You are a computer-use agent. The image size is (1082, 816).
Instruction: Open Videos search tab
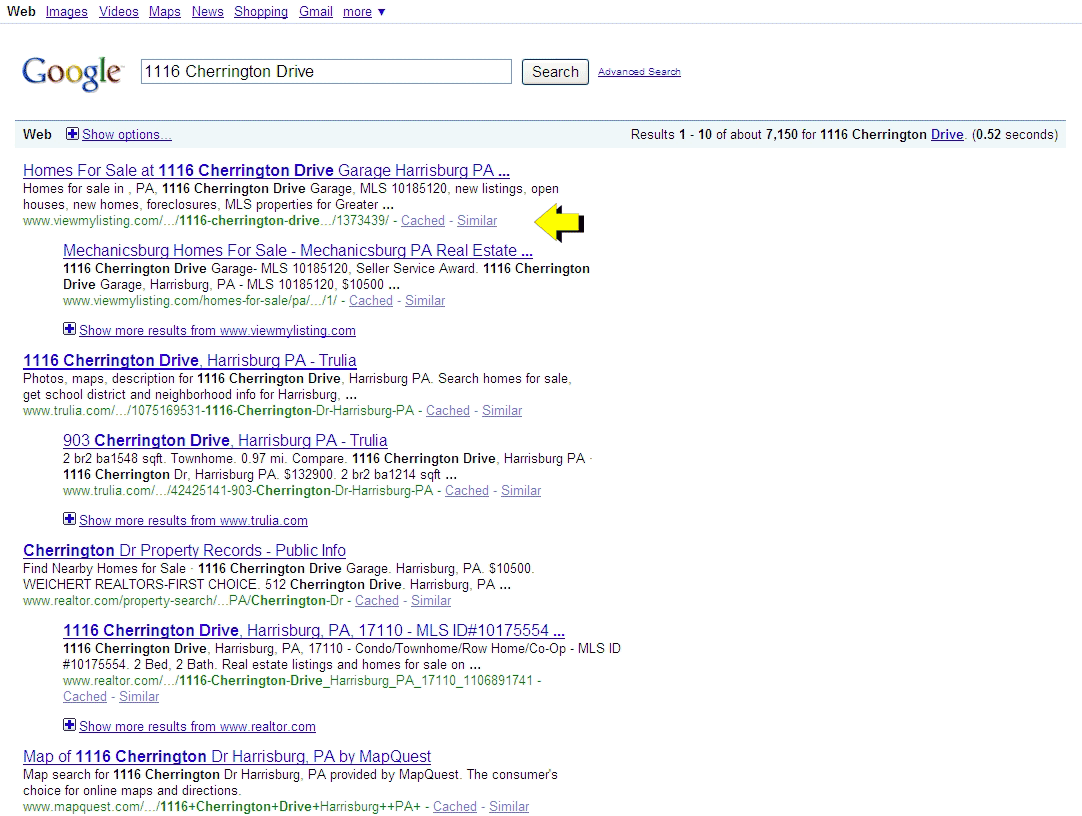(x=119, y=12)
